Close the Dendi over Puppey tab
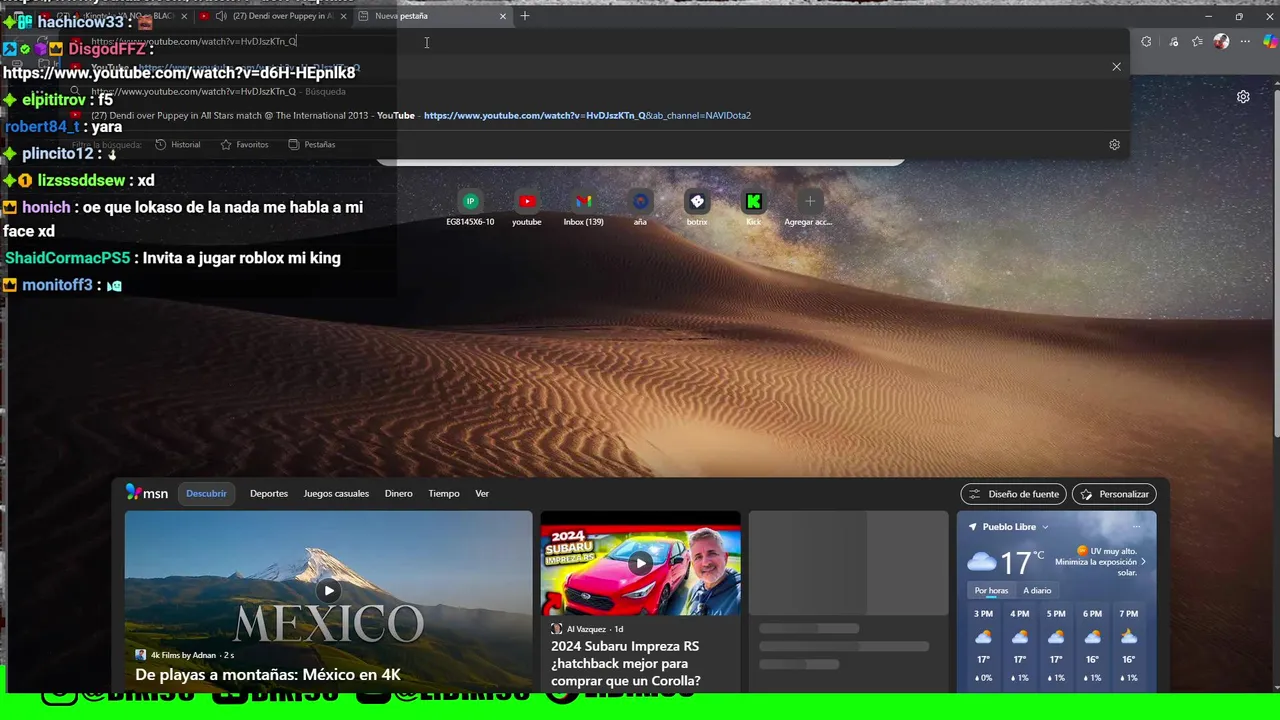Screen dimensions: 1280x720 pyautogui.click(x=343, y=16)
